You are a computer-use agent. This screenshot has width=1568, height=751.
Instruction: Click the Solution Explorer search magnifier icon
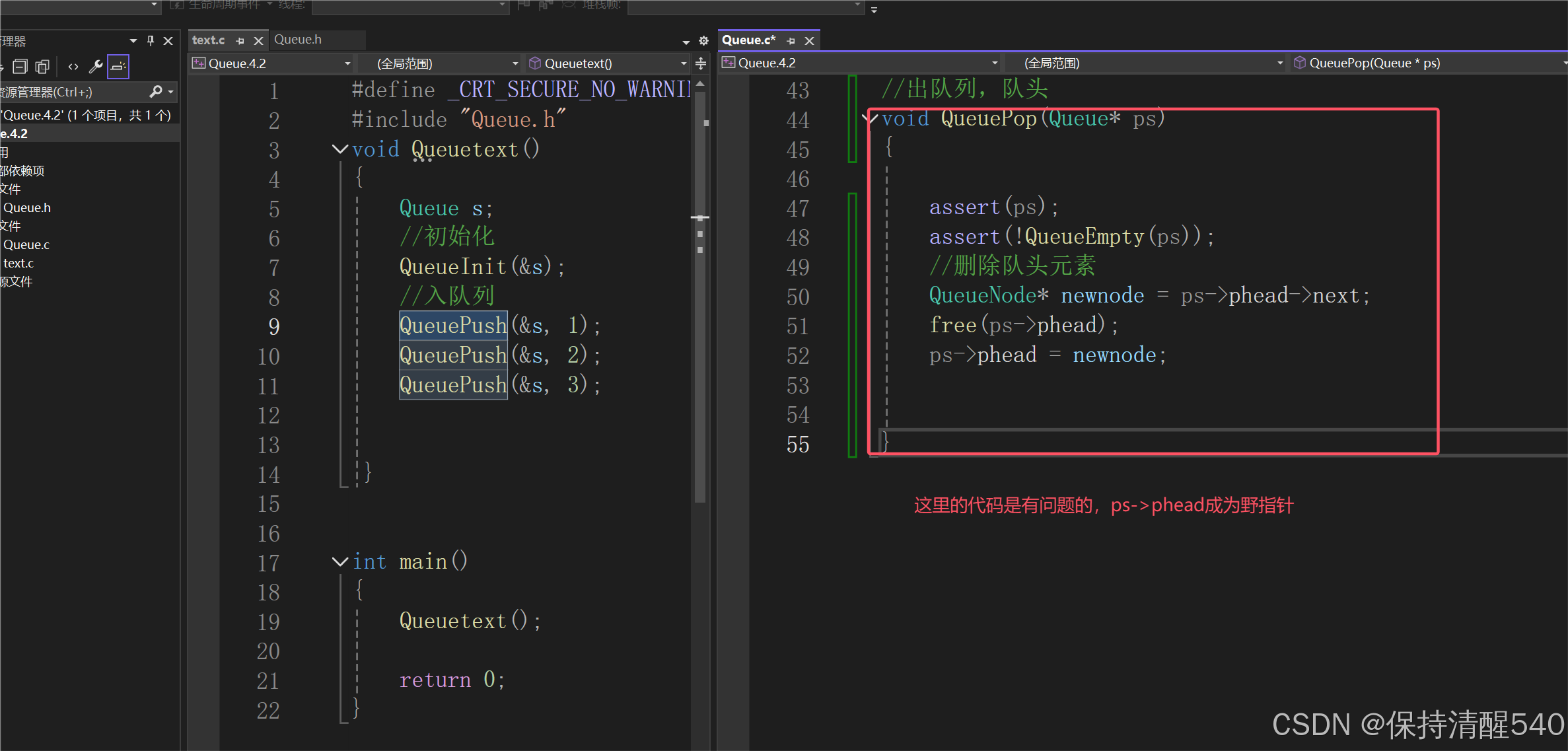coord(156,92)
